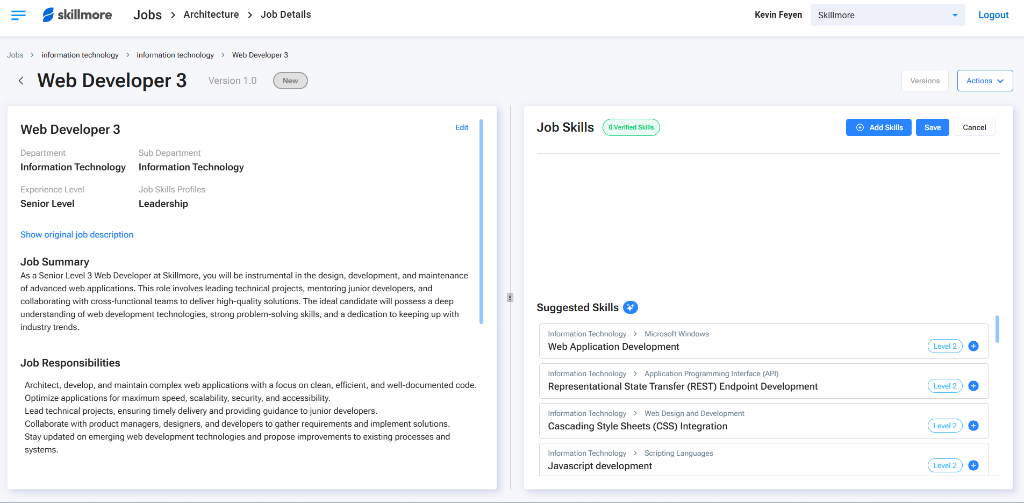Click the Add Skills button
The image size is (1024, 503).
tap(878, 127)
